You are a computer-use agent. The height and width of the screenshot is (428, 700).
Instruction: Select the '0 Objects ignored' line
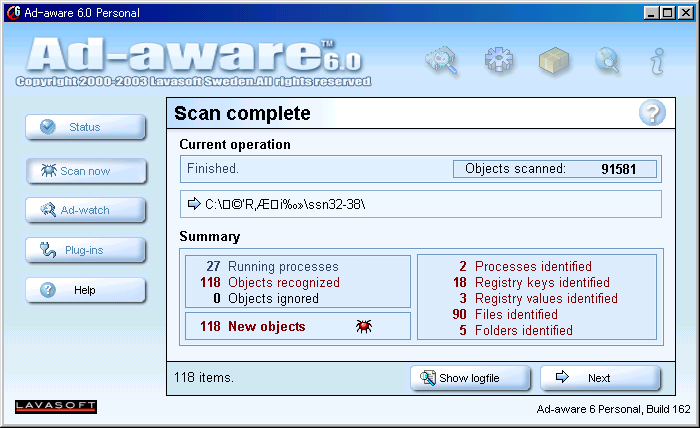266,299
